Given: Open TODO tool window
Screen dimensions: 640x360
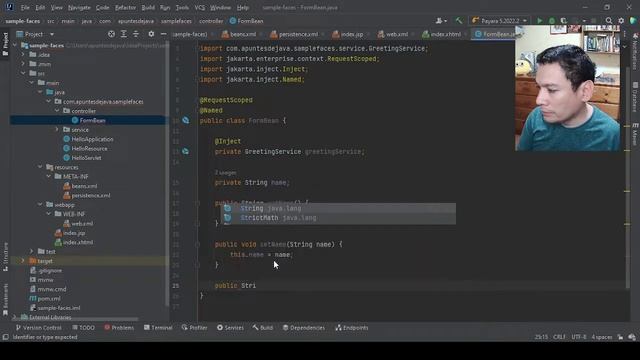Looking at the screenshot, I should (83, 328).
